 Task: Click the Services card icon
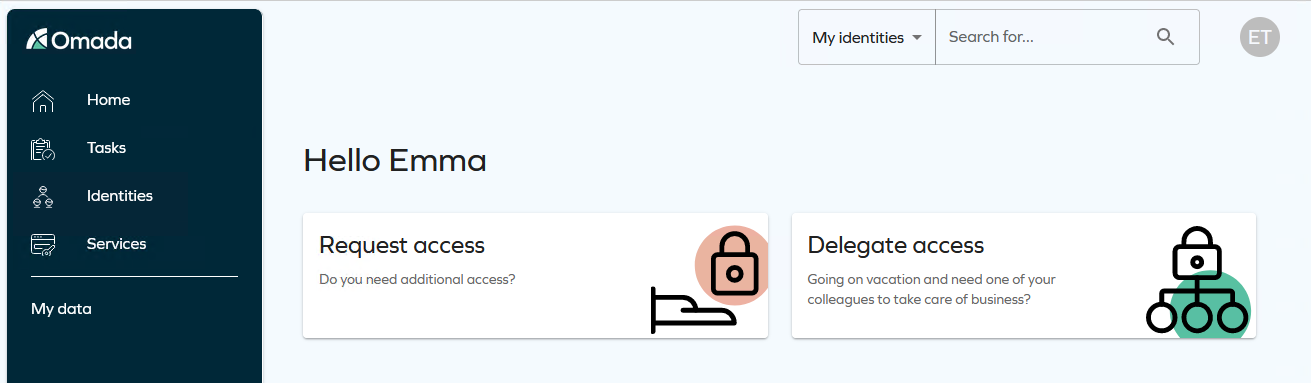click(x=43, y=244)
